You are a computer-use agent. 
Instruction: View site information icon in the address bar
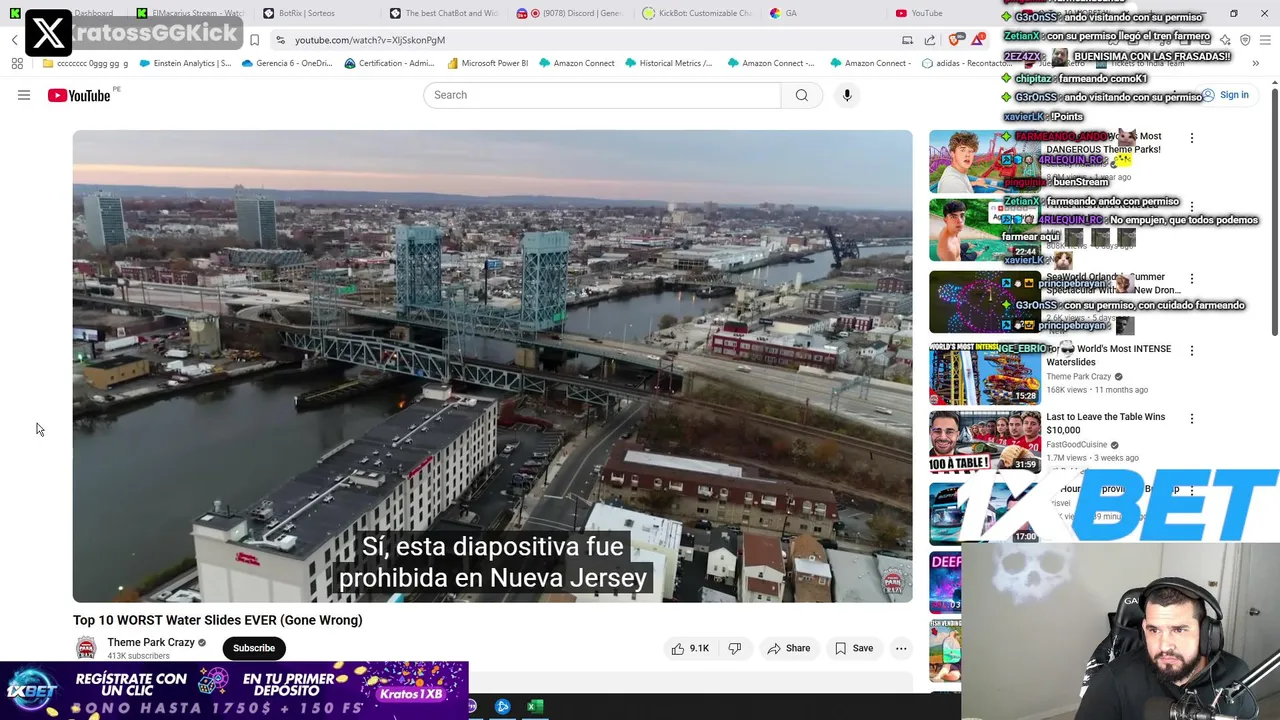pos(281,40)
